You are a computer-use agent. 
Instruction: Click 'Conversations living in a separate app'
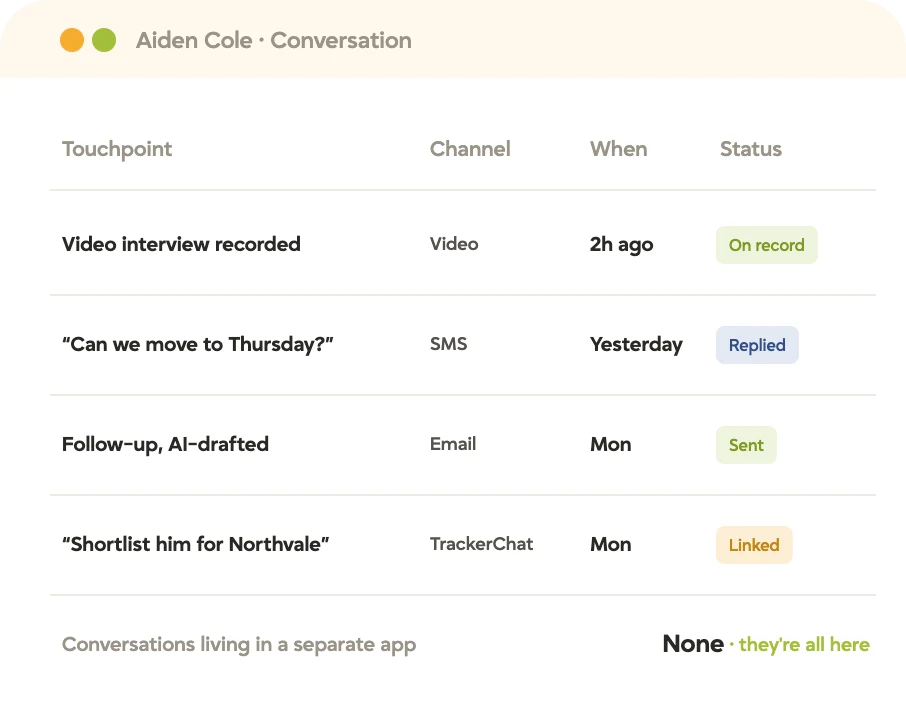(x=239, y=644)
